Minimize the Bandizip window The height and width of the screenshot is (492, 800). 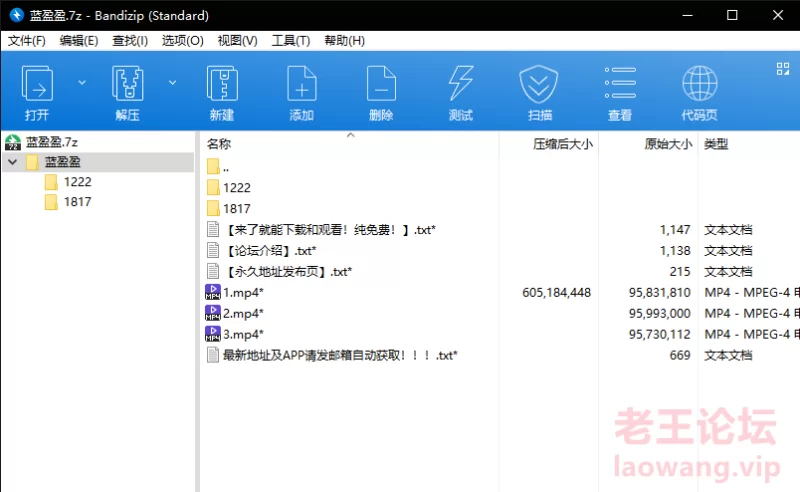tap(687, 15)
